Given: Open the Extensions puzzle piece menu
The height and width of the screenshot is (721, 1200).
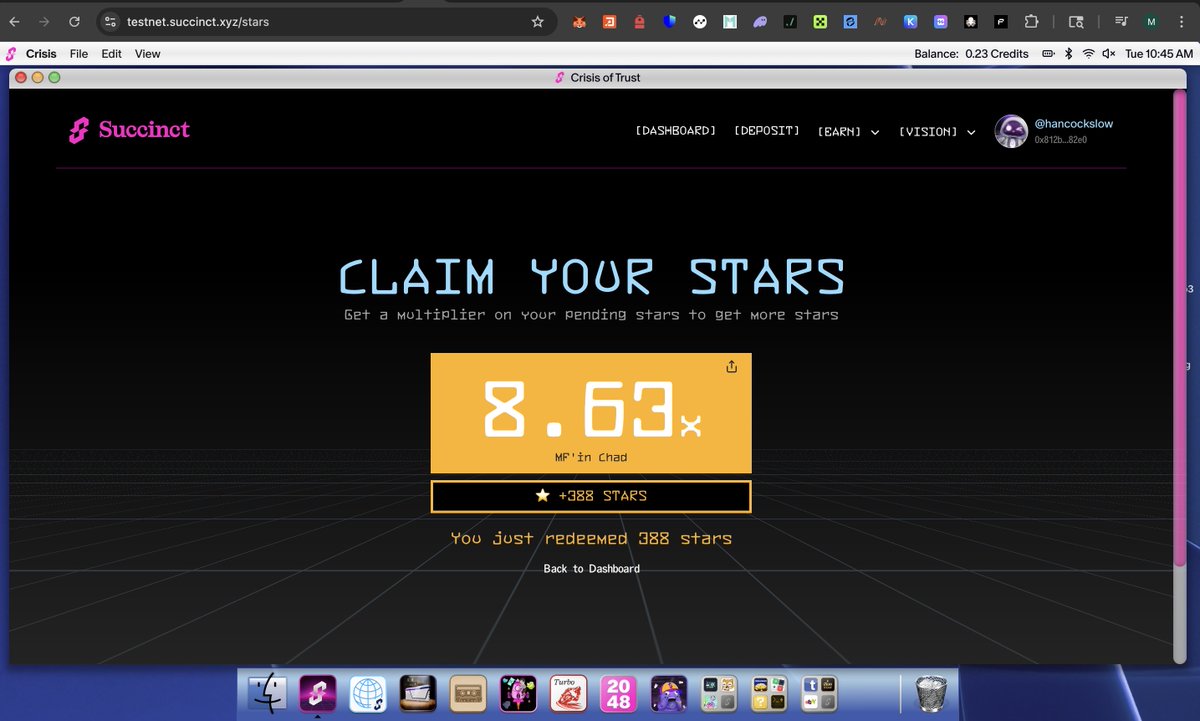Looking at the screenshot, I should click(1032, 21).
